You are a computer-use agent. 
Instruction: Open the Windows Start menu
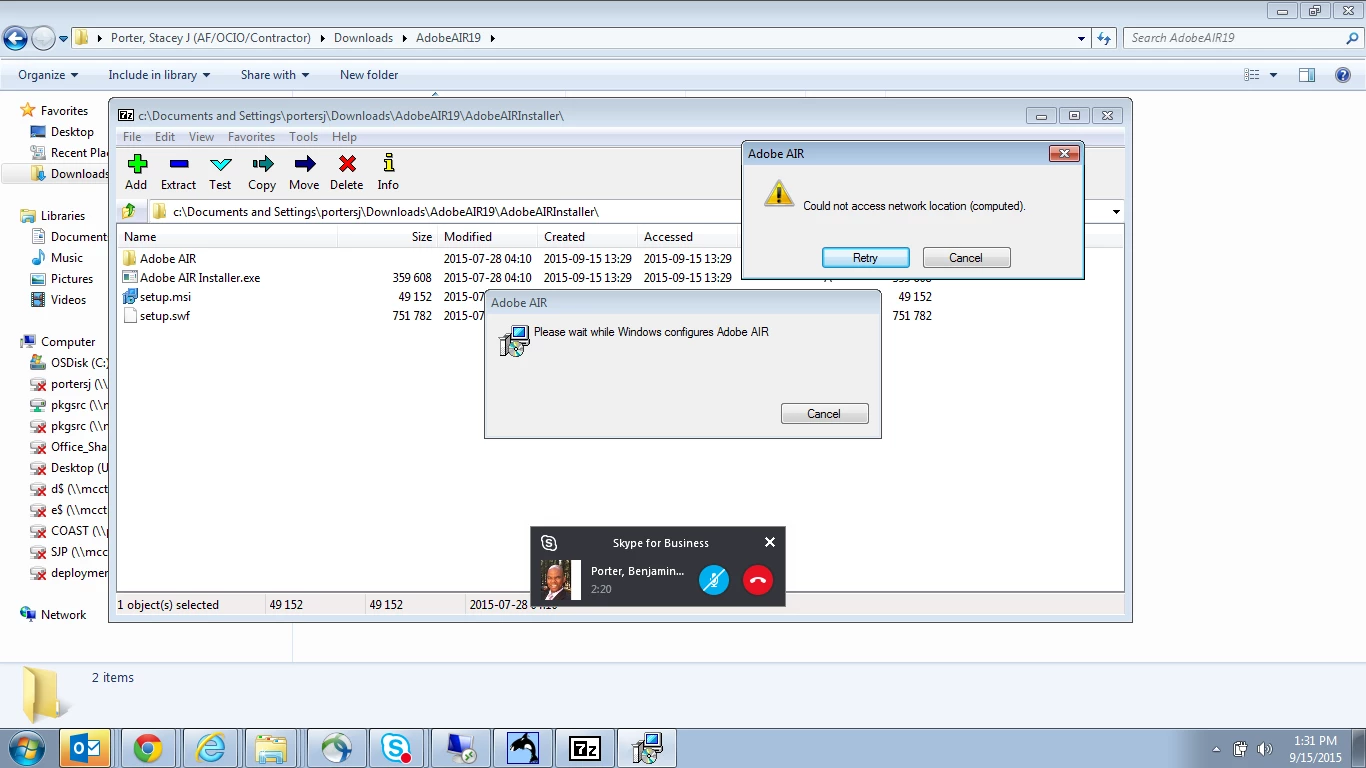point(27,748)
